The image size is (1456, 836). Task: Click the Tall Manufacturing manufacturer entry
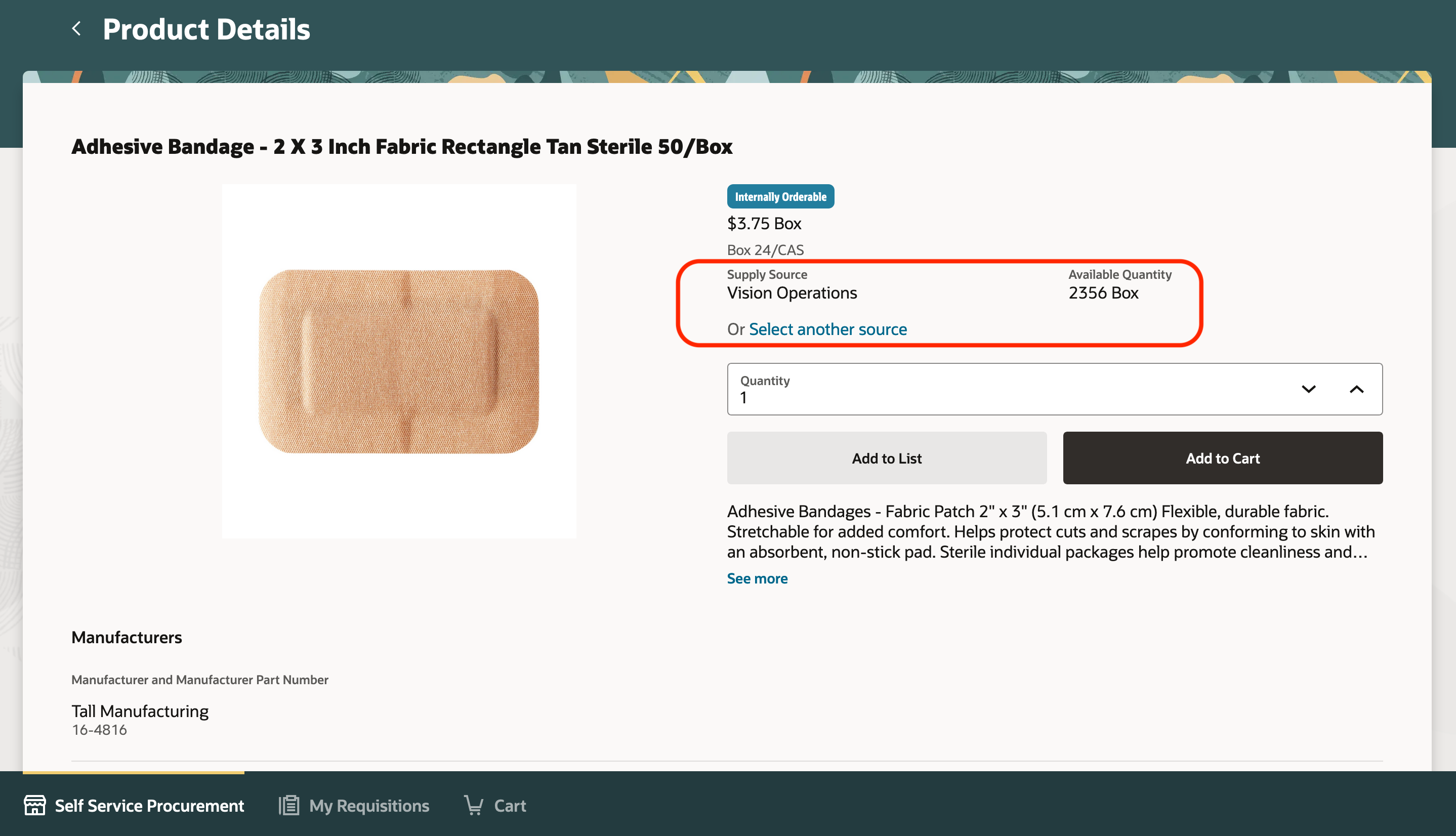click(x=140, y=711)
